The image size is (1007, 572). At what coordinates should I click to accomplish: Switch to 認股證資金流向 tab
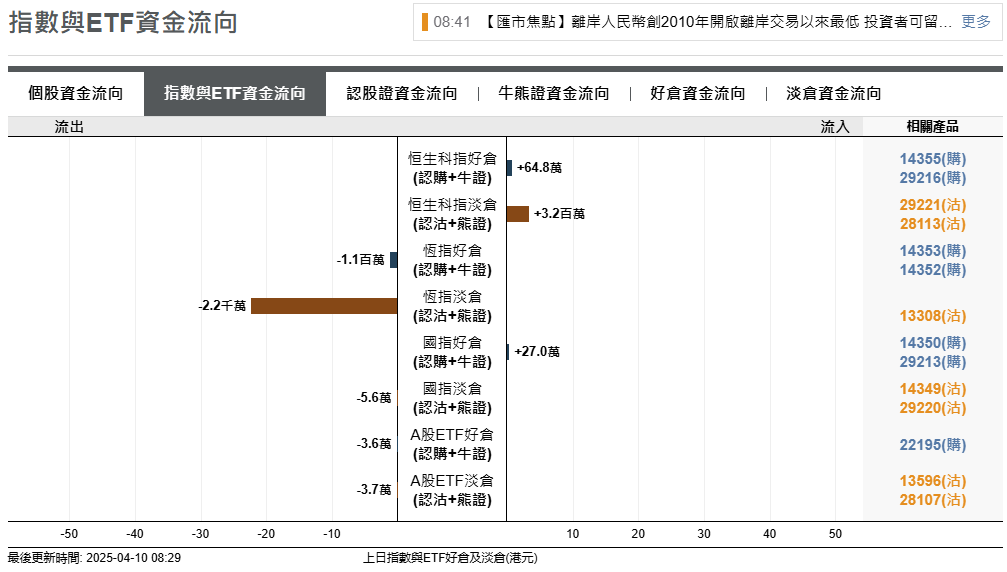(x=401, y=94)
